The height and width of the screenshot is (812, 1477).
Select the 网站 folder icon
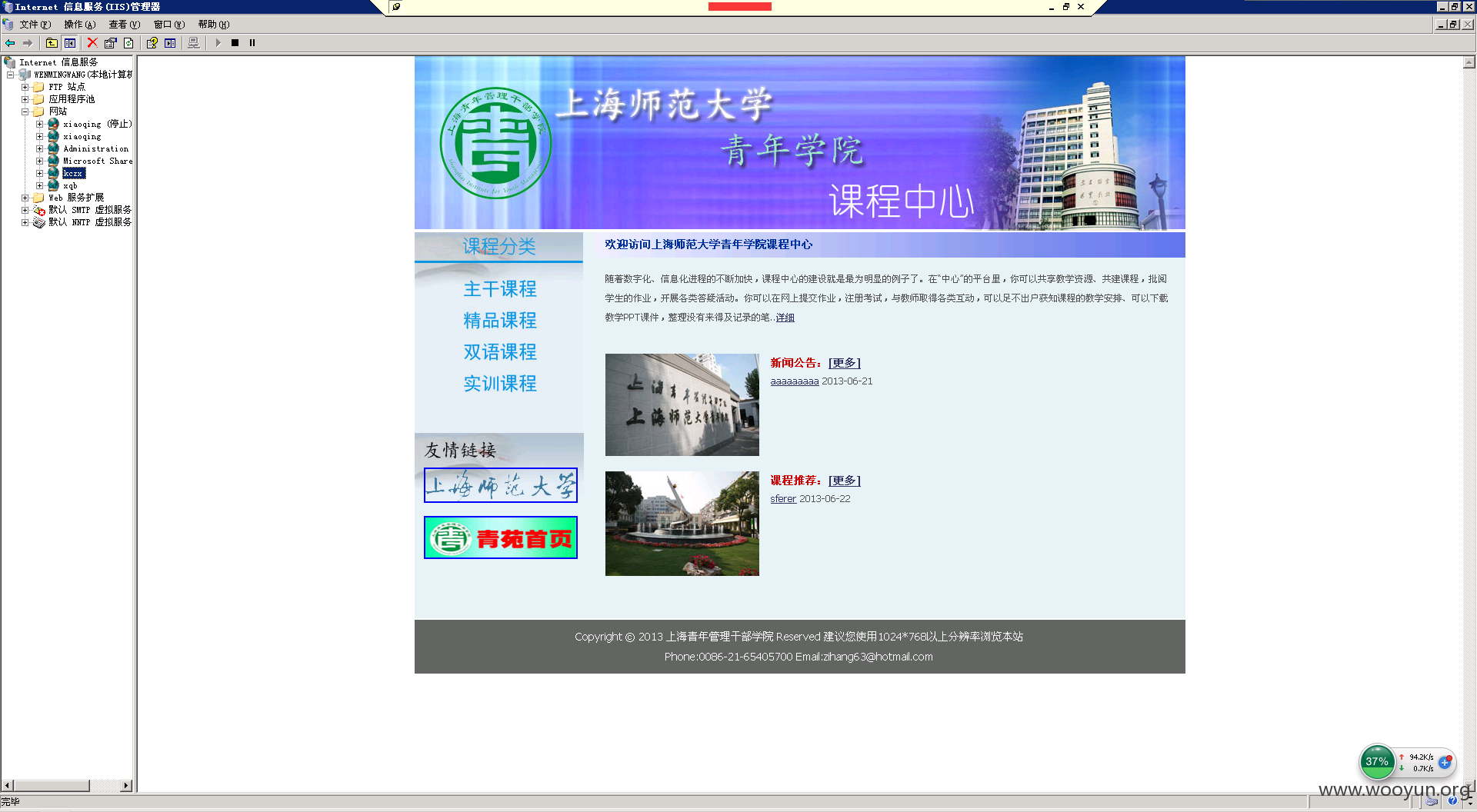point(38,111)
